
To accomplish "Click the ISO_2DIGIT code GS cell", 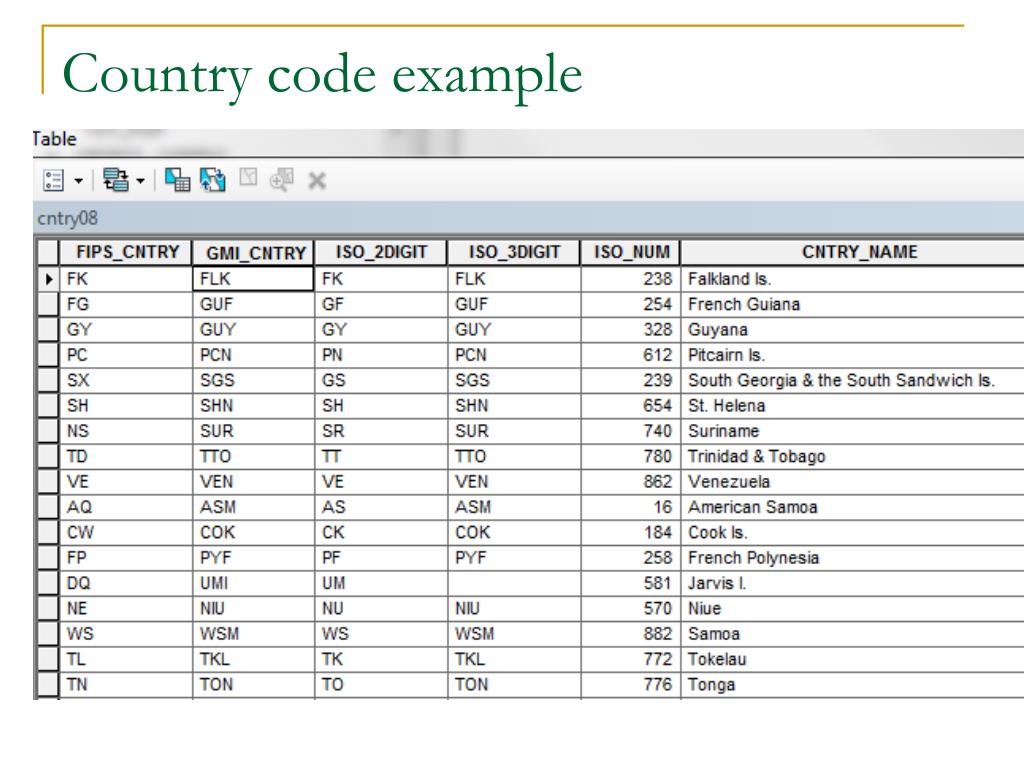I will (381, 380).
